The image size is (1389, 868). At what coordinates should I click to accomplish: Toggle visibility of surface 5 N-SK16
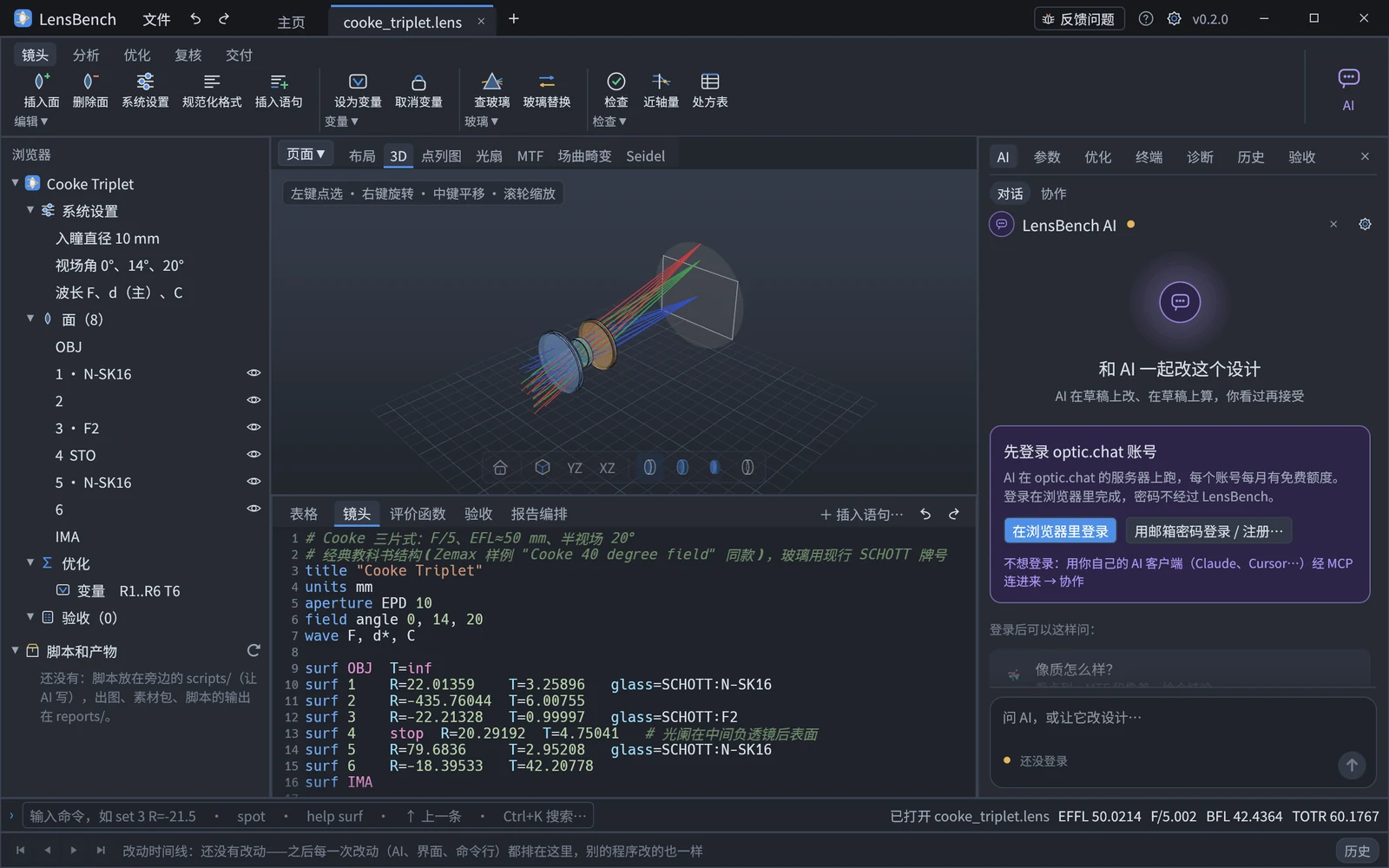pos(253,482)
